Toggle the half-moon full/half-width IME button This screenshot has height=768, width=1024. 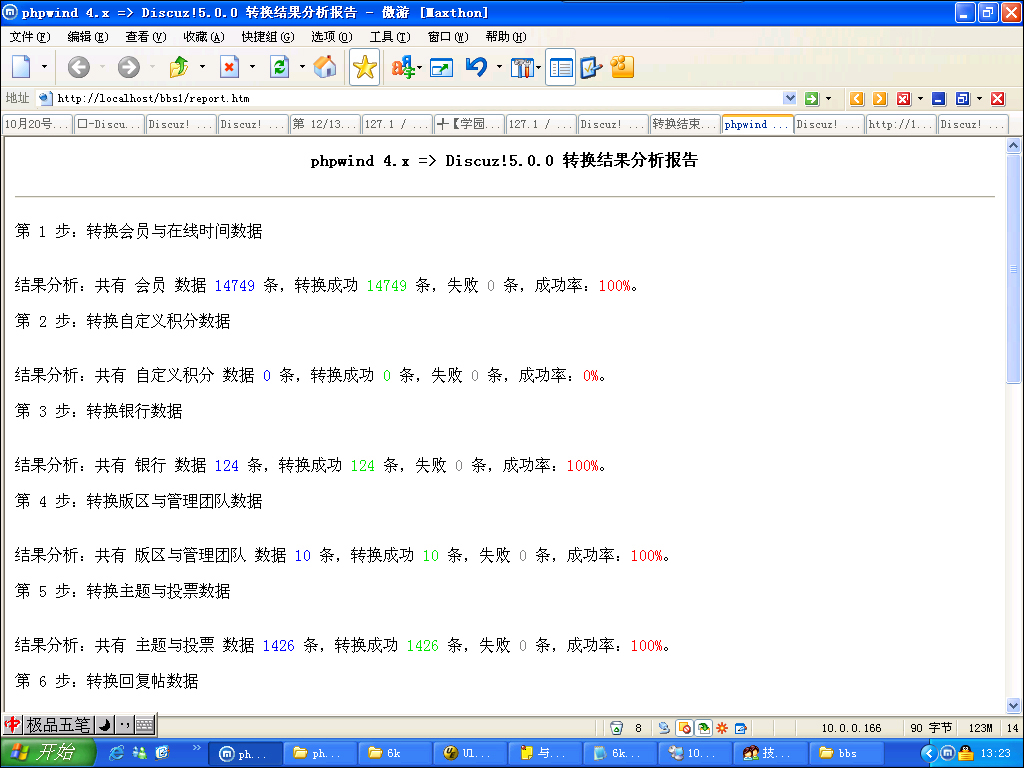104,724
